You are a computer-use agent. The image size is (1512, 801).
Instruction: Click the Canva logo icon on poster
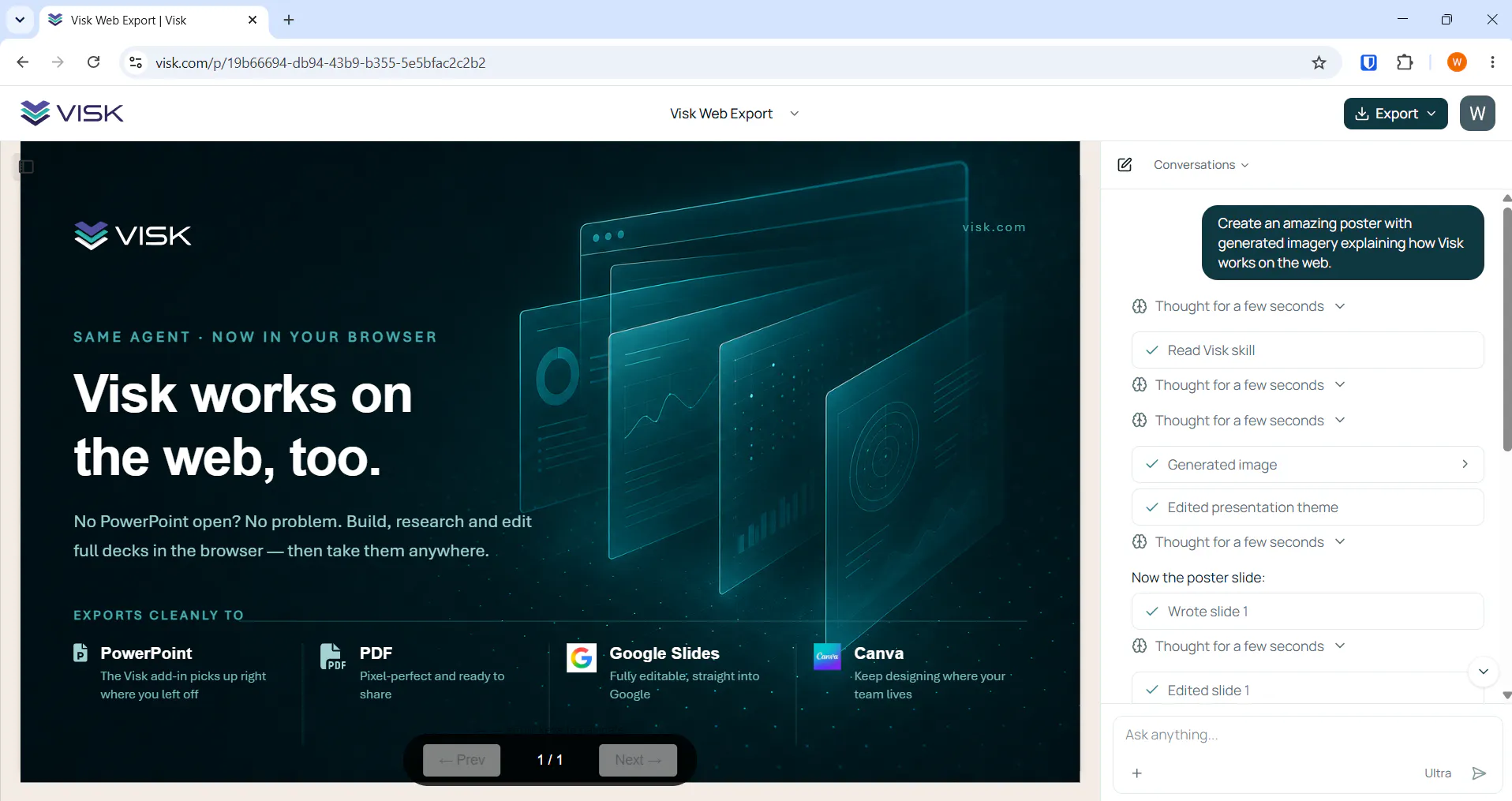(827, 657)
